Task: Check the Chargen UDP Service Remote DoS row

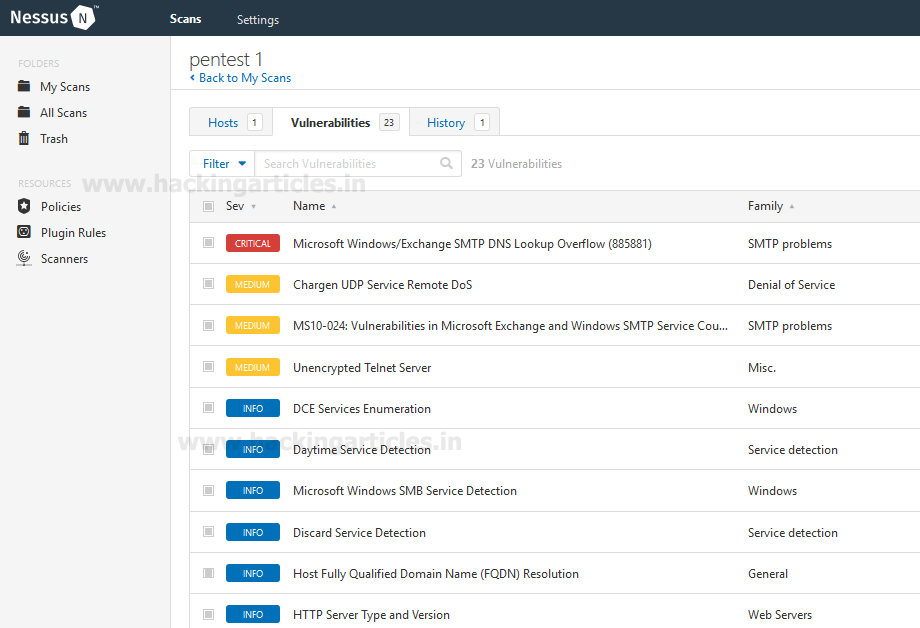Action: point(208,284)
